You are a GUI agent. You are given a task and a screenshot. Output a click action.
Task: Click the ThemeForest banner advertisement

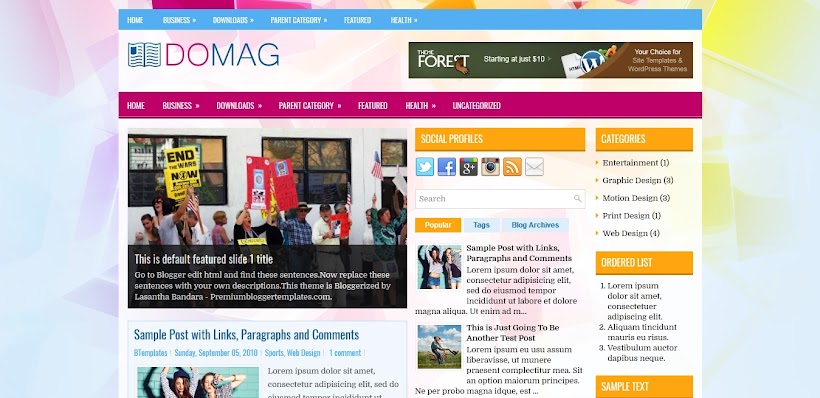click(551, 60)
